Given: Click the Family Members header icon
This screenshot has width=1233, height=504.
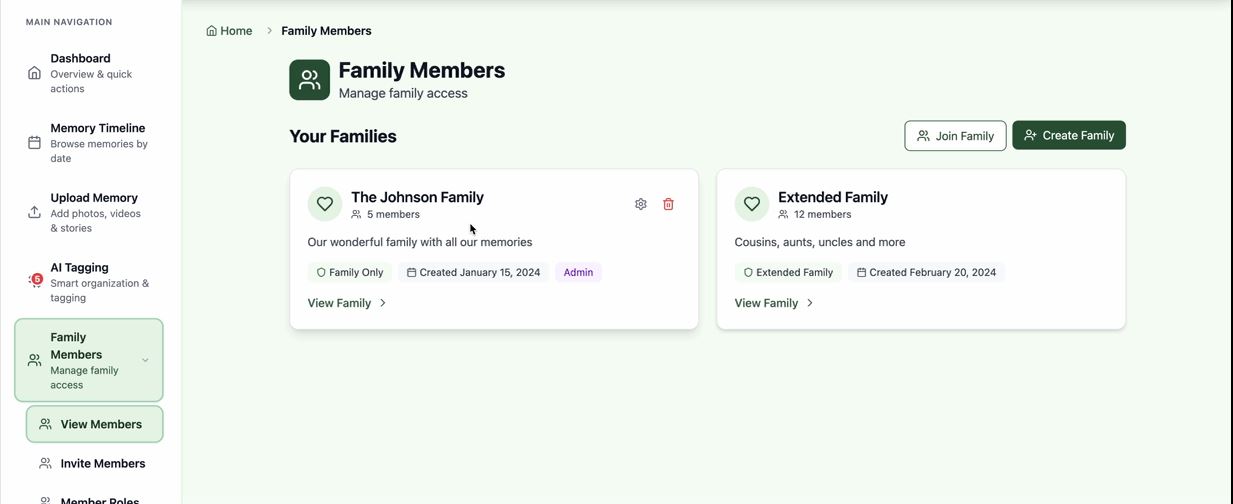Looking at the screenshot, I should click(x=310, y=80).
